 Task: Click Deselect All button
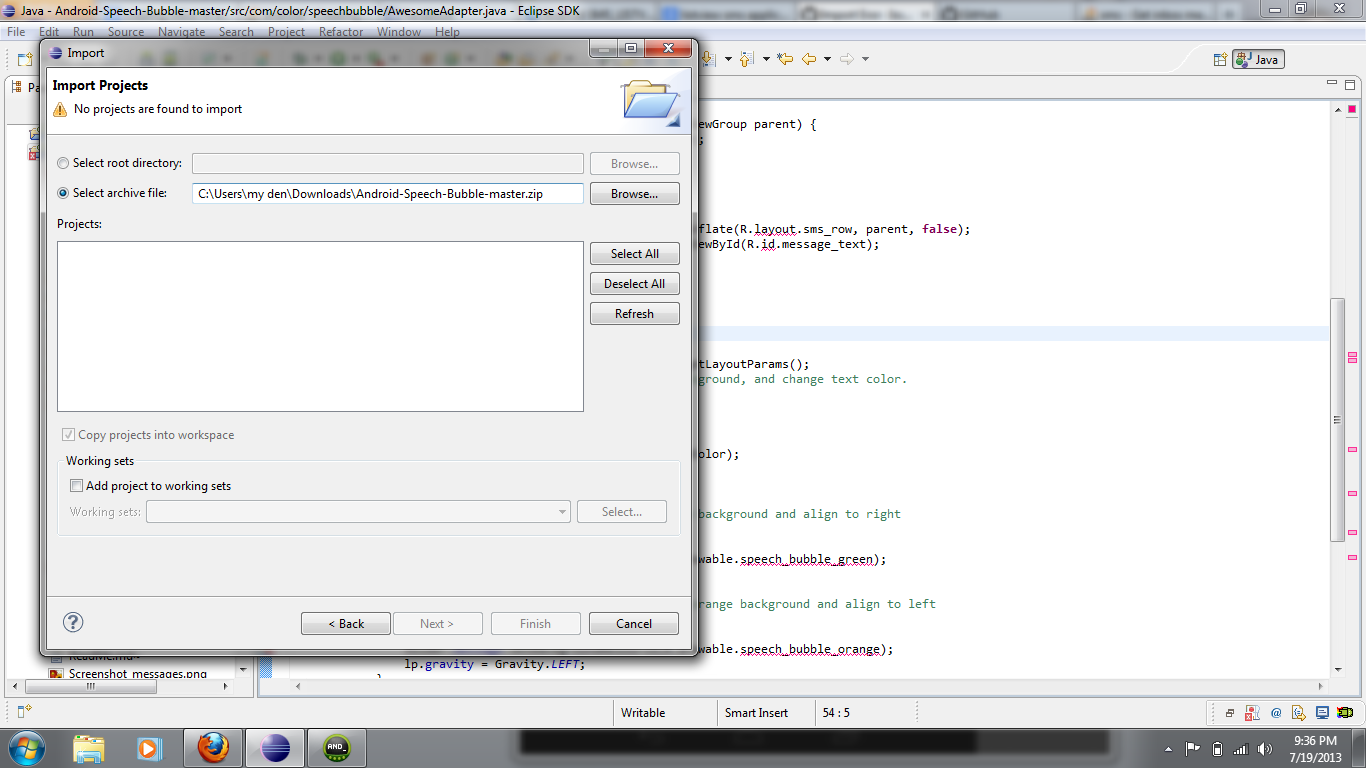634,283
